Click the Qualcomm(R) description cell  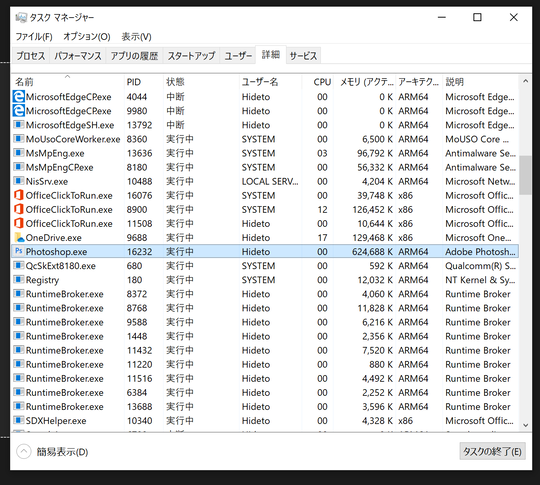(x=480, y=266)
